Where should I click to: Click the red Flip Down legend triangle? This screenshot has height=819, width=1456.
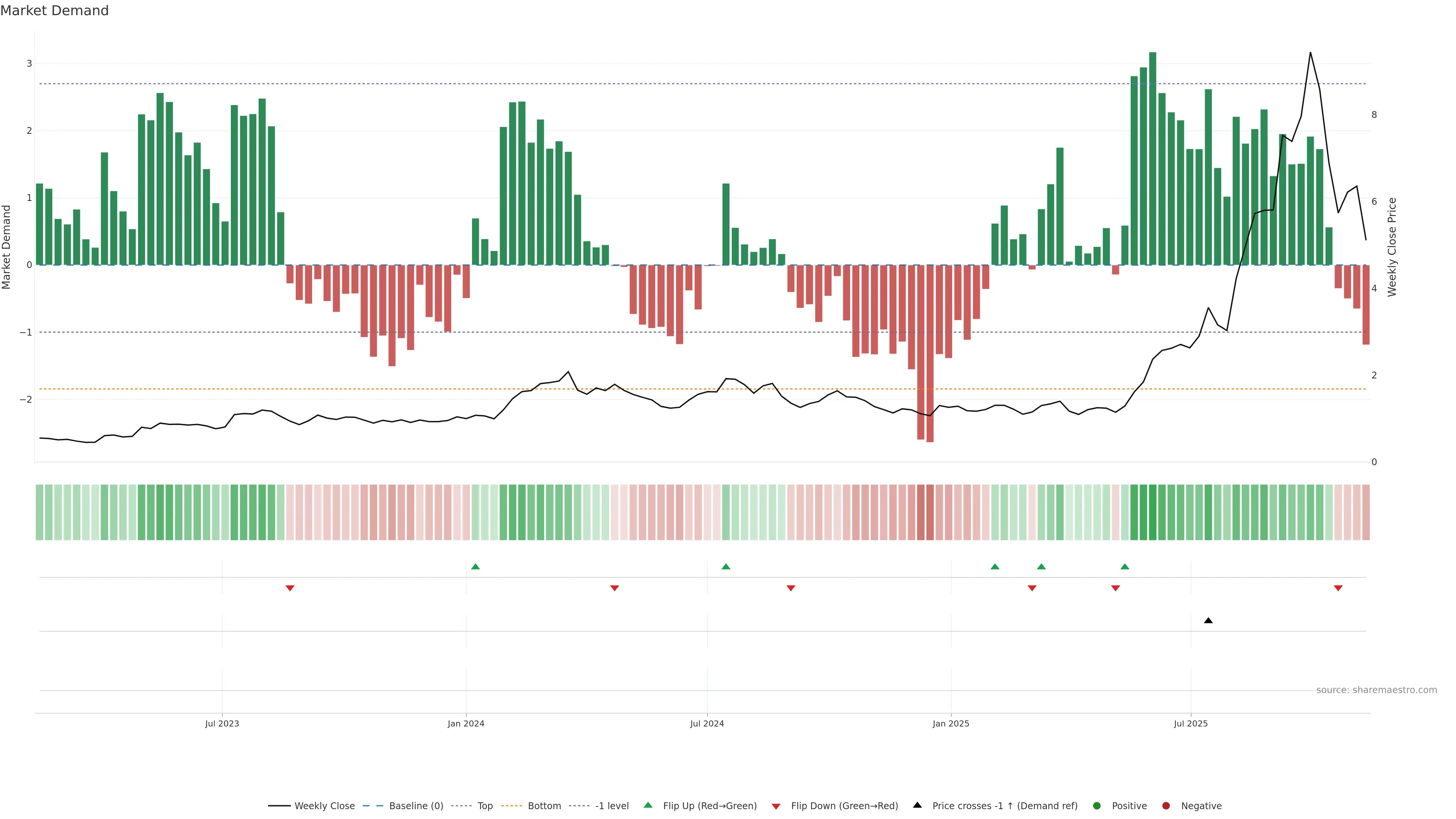click(776, 806)
